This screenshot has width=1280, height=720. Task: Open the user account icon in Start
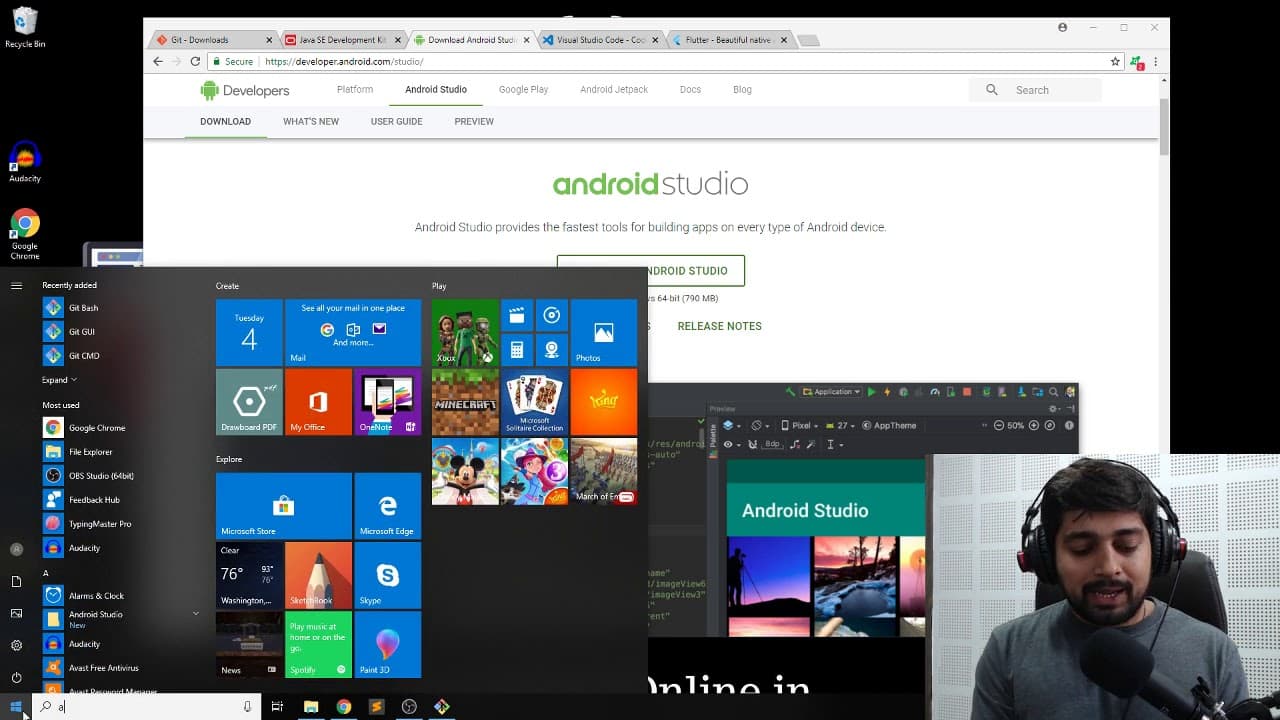click(16, 549)
